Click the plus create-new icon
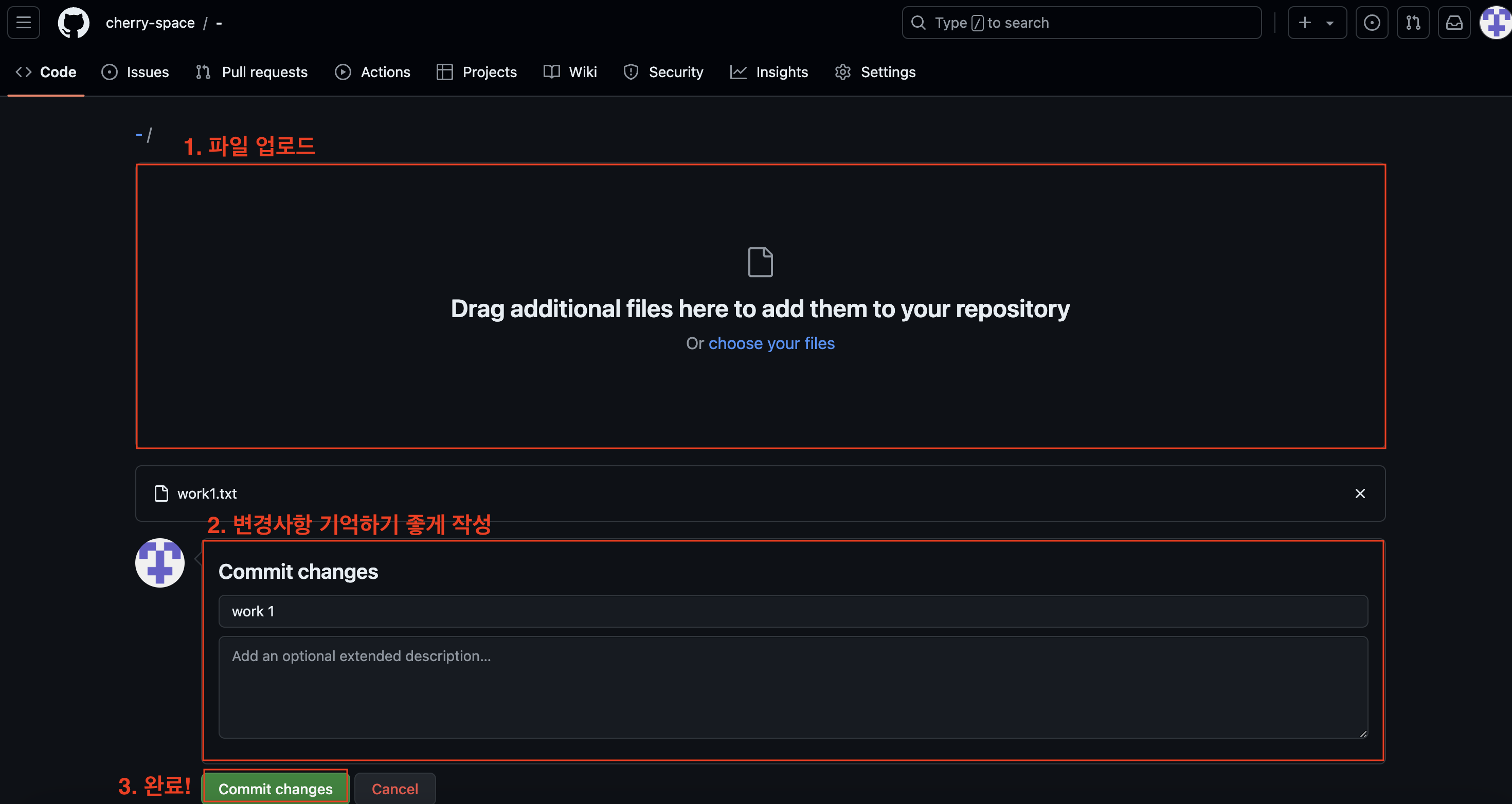 coord(1304,23)
